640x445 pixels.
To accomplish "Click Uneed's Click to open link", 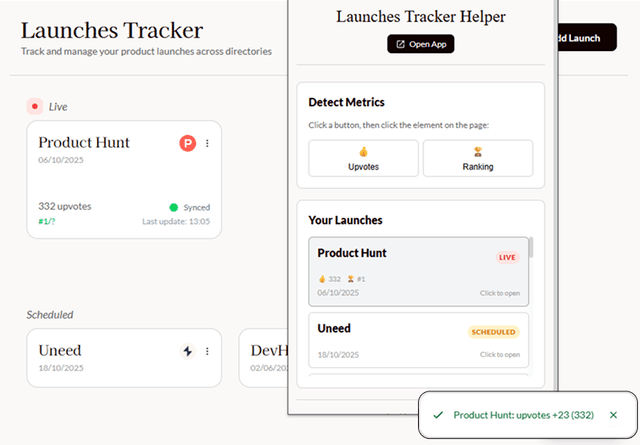I will click(500, 355).
